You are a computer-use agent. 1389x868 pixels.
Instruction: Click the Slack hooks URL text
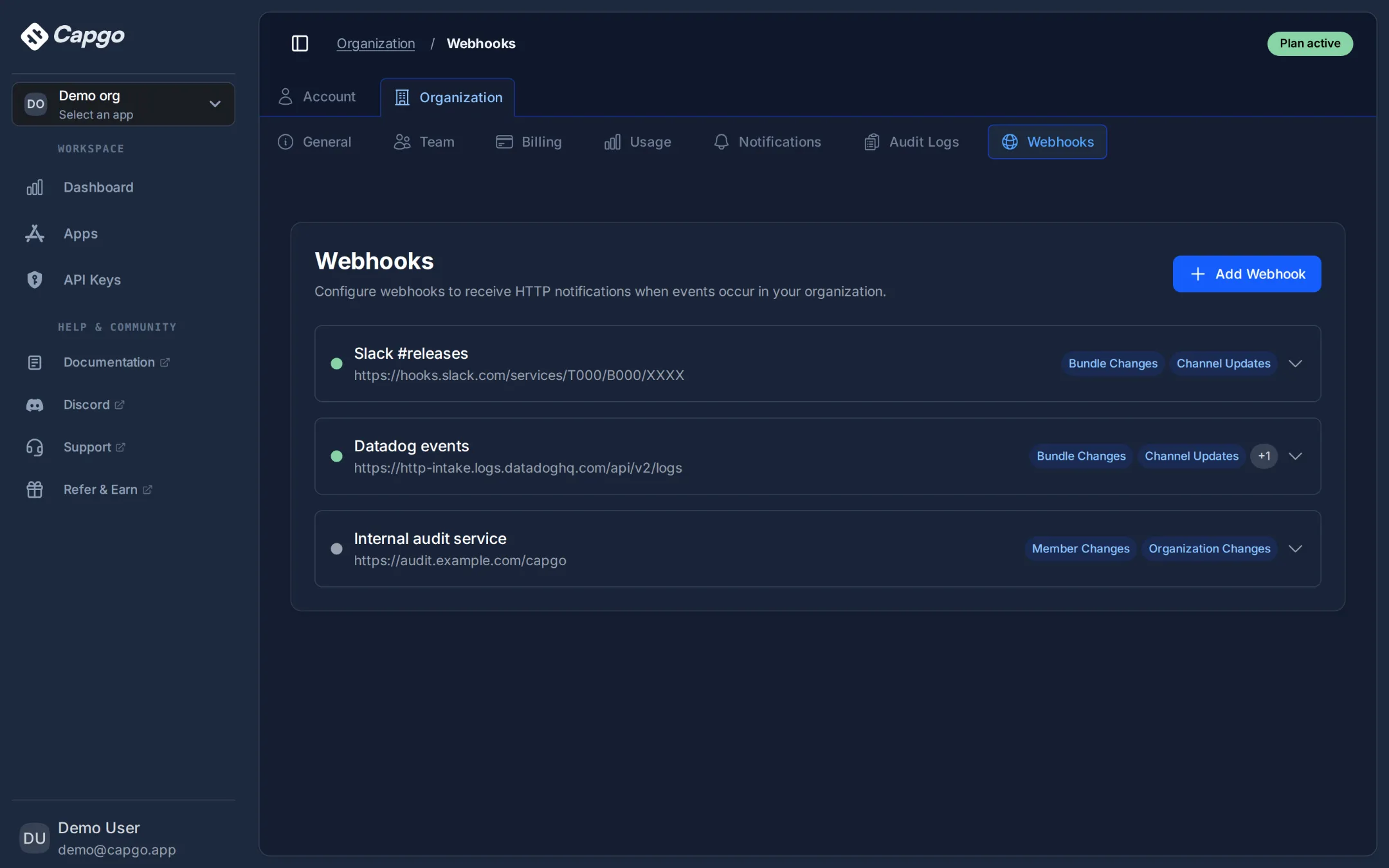click(519, 375)
